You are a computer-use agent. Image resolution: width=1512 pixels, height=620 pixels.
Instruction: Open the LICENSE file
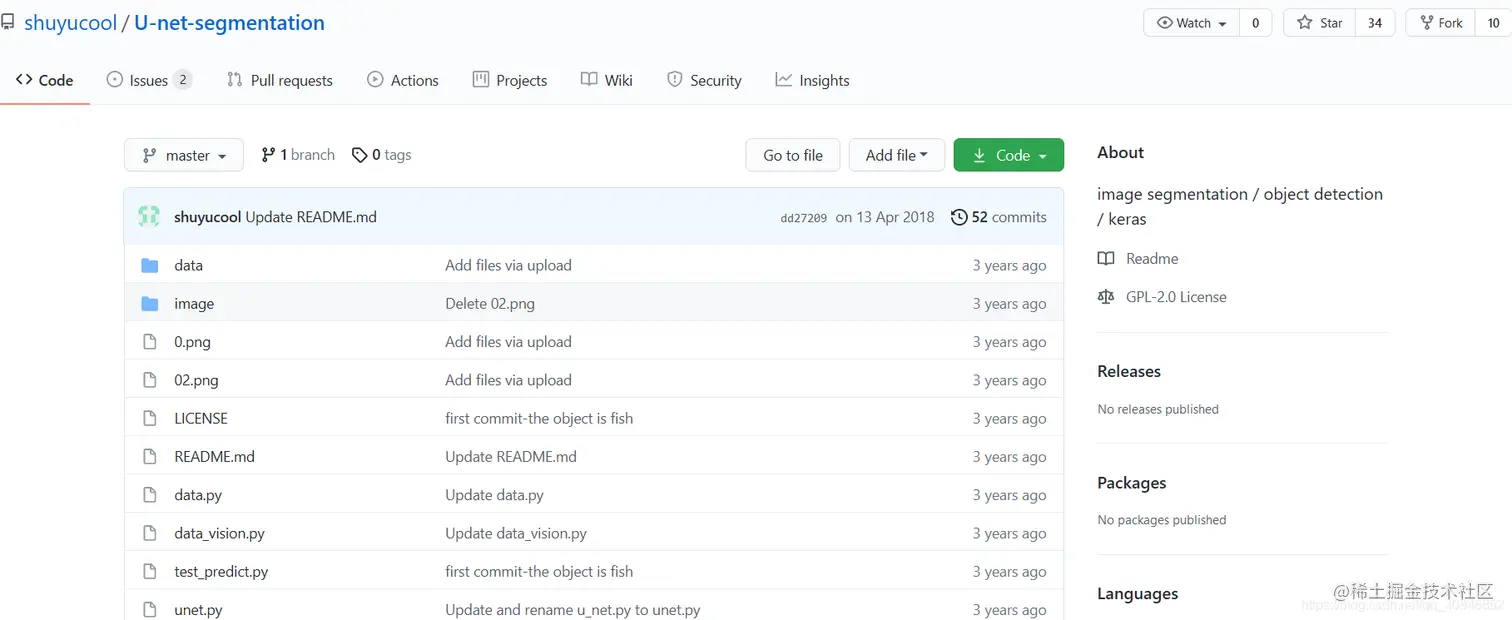tap(201, 418)
